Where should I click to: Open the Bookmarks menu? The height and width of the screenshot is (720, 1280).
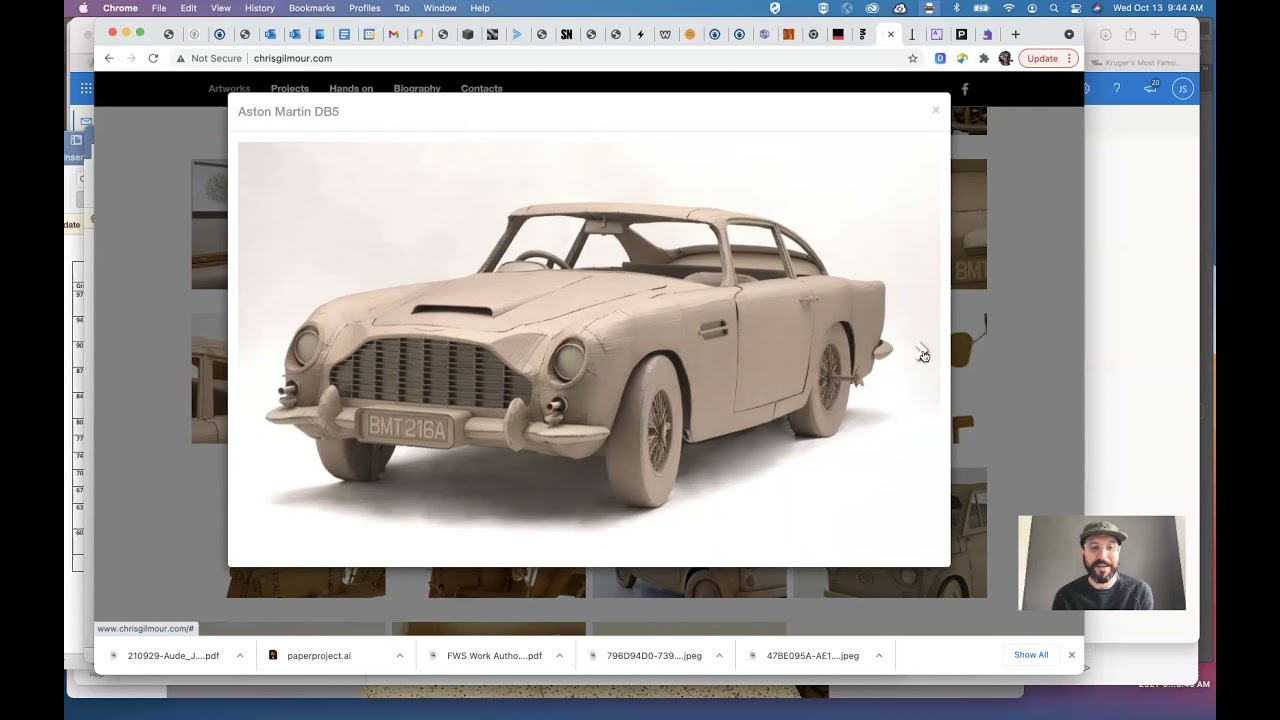pyautogui.click(x=312, y=8)
